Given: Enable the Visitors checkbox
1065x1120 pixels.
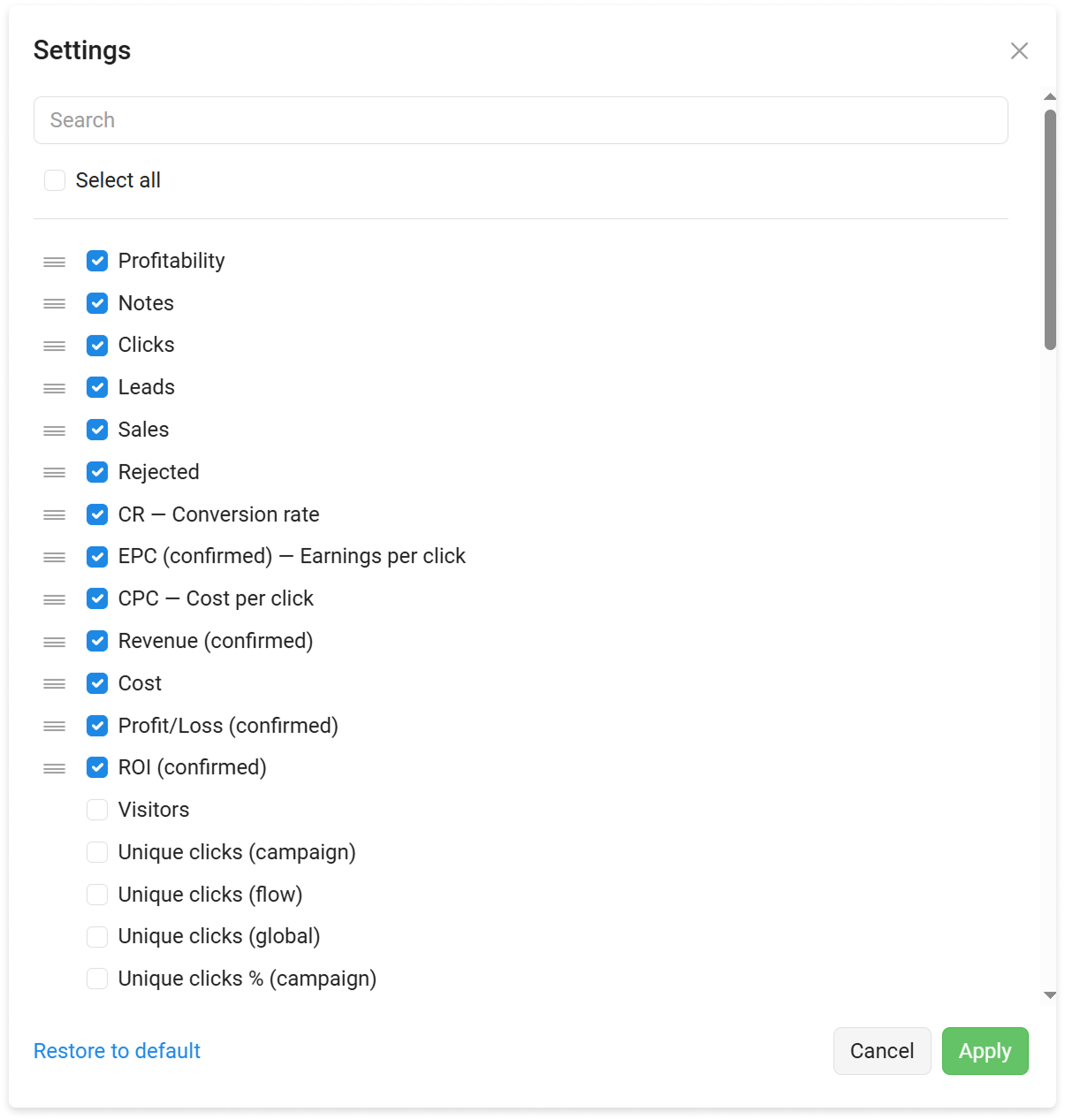Looking at the screenshot, I should coord(97,810).
